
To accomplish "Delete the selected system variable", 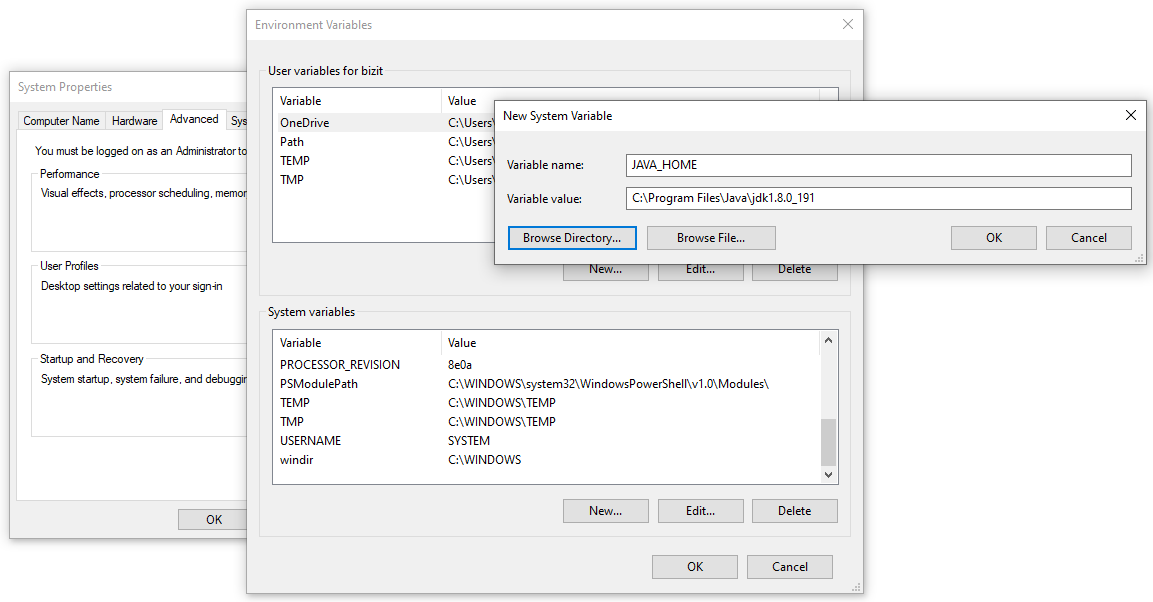I will 794,511.
